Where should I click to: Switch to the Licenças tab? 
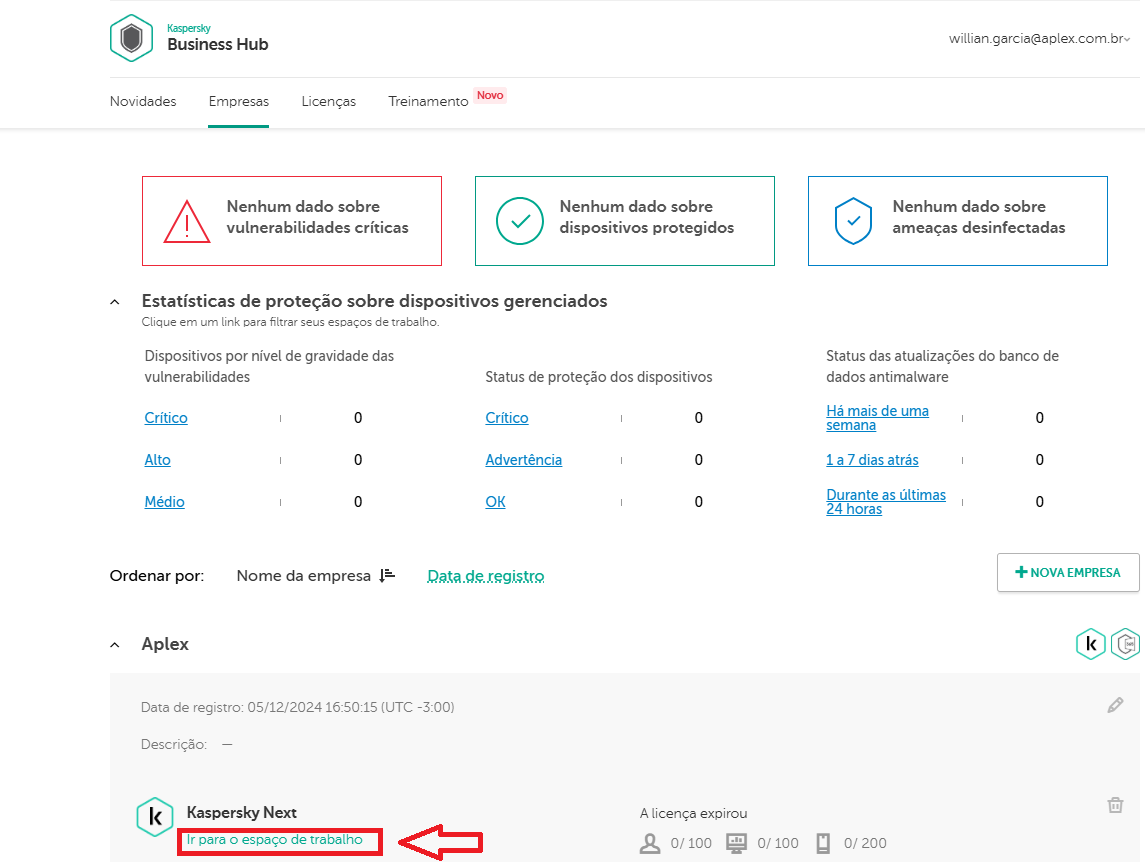pyautogui.click(x=329, y=101)
